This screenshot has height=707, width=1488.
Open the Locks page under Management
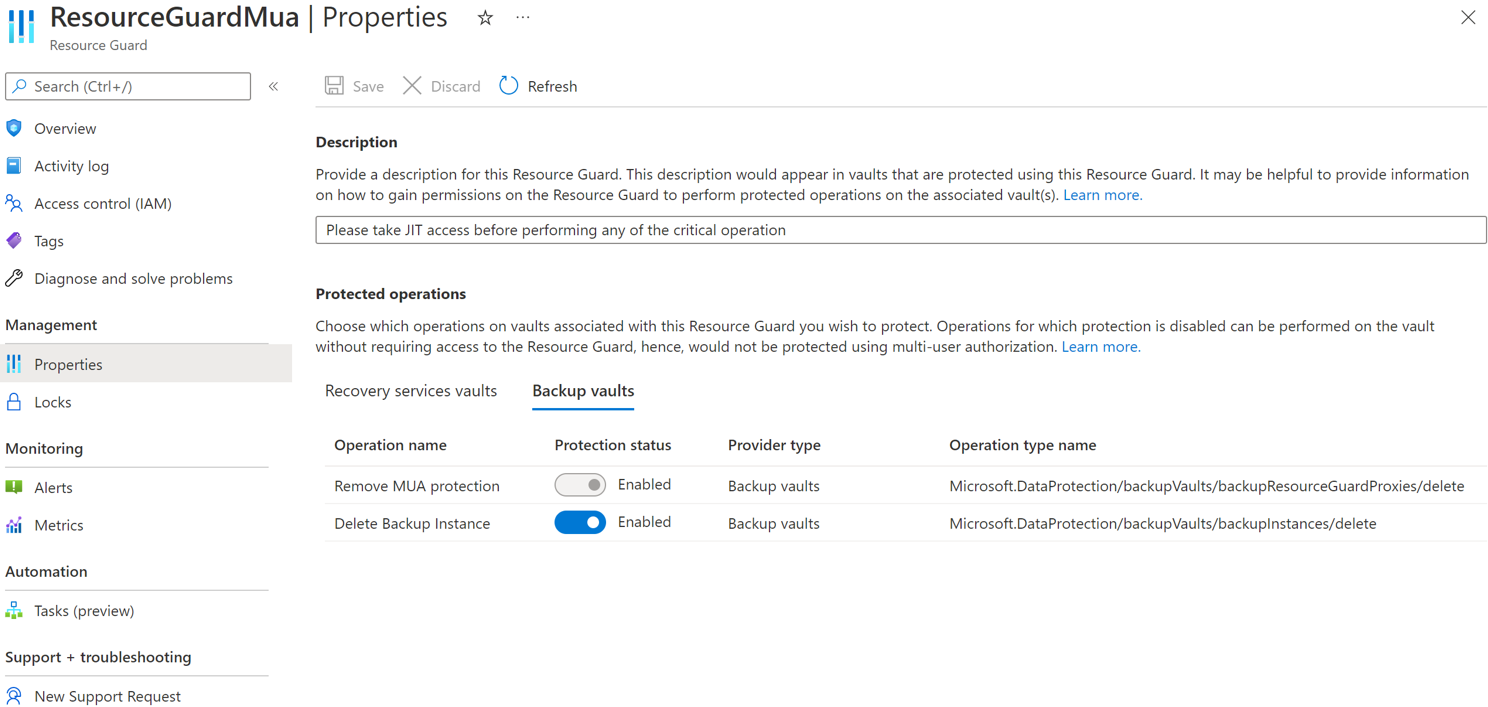pos(52,401)
